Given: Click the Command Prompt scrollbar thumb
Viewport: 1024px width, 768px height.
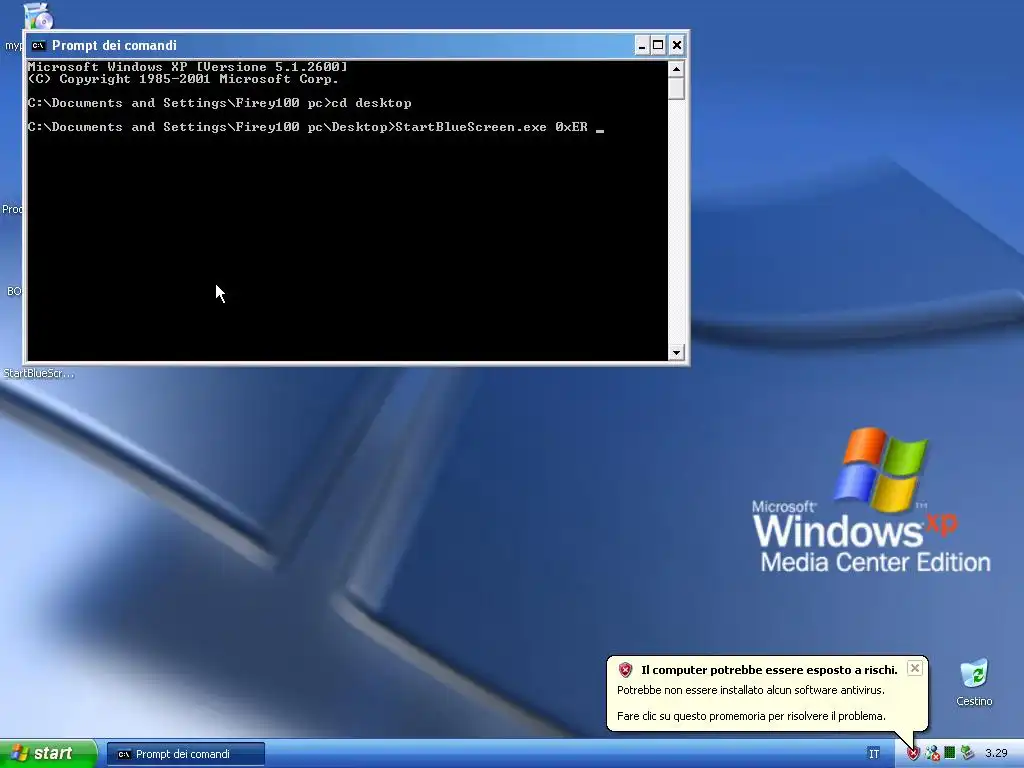Looking at the screenshot, I should [677, 88].
